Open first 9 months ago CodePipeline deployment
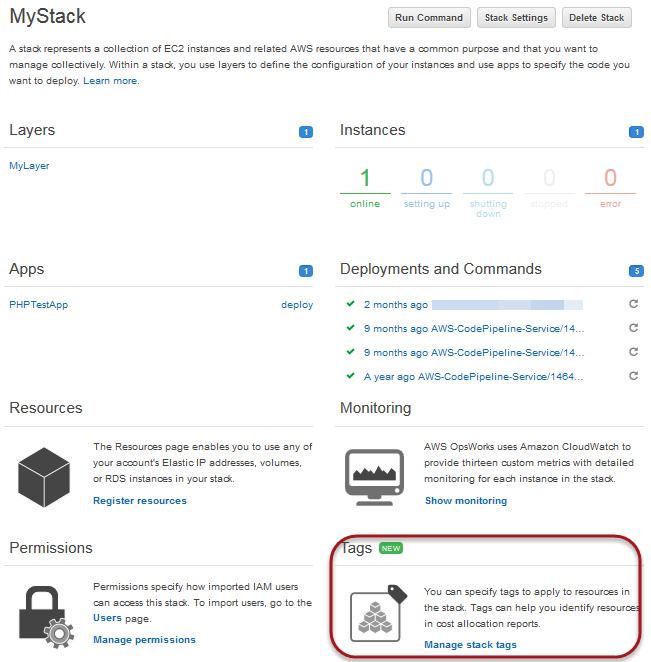 click(x=474, y=328)
